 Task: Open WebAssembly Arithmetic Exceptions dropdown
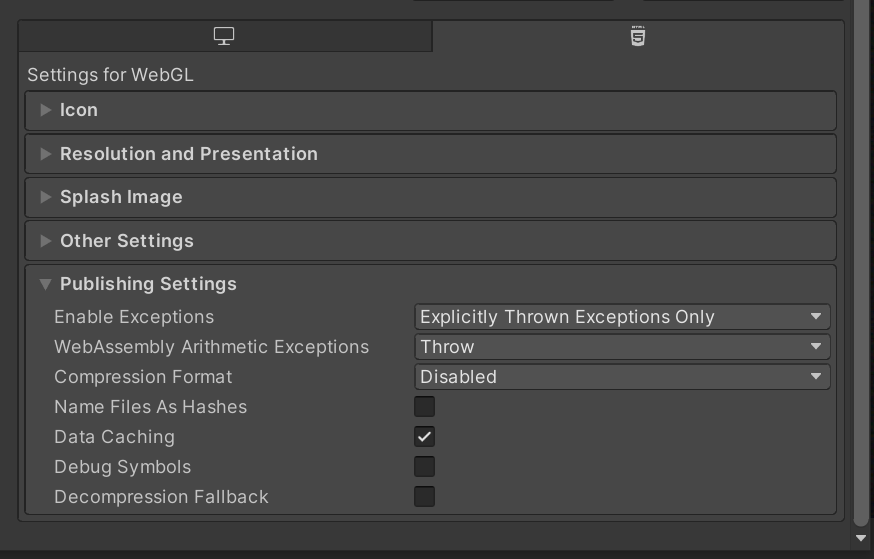(x=622, y=347)
